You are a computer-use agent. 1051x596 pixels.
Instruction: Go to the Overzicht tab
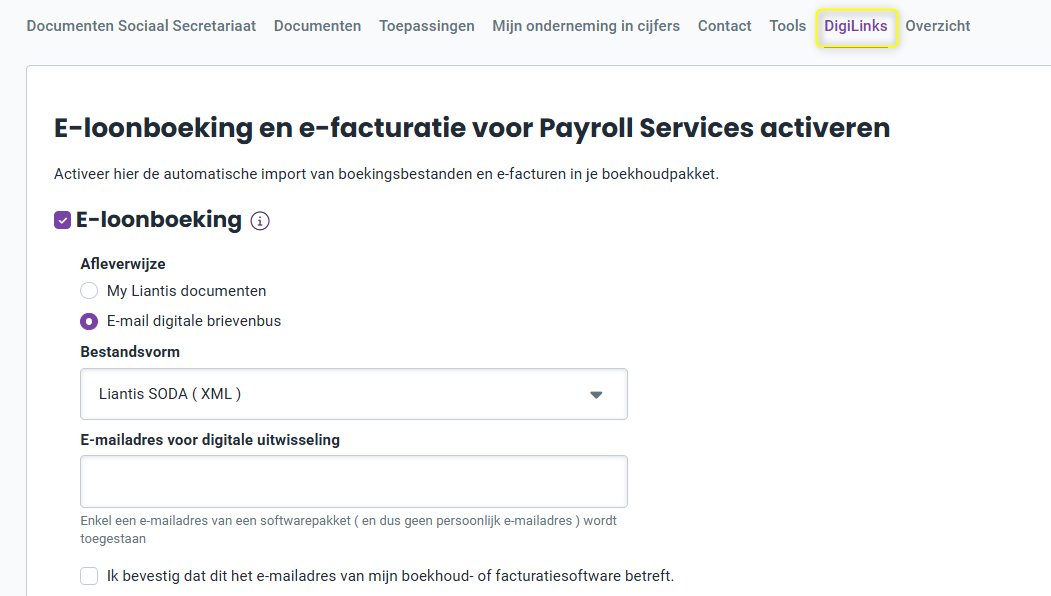pyautogui.click(x=938, y=26)
